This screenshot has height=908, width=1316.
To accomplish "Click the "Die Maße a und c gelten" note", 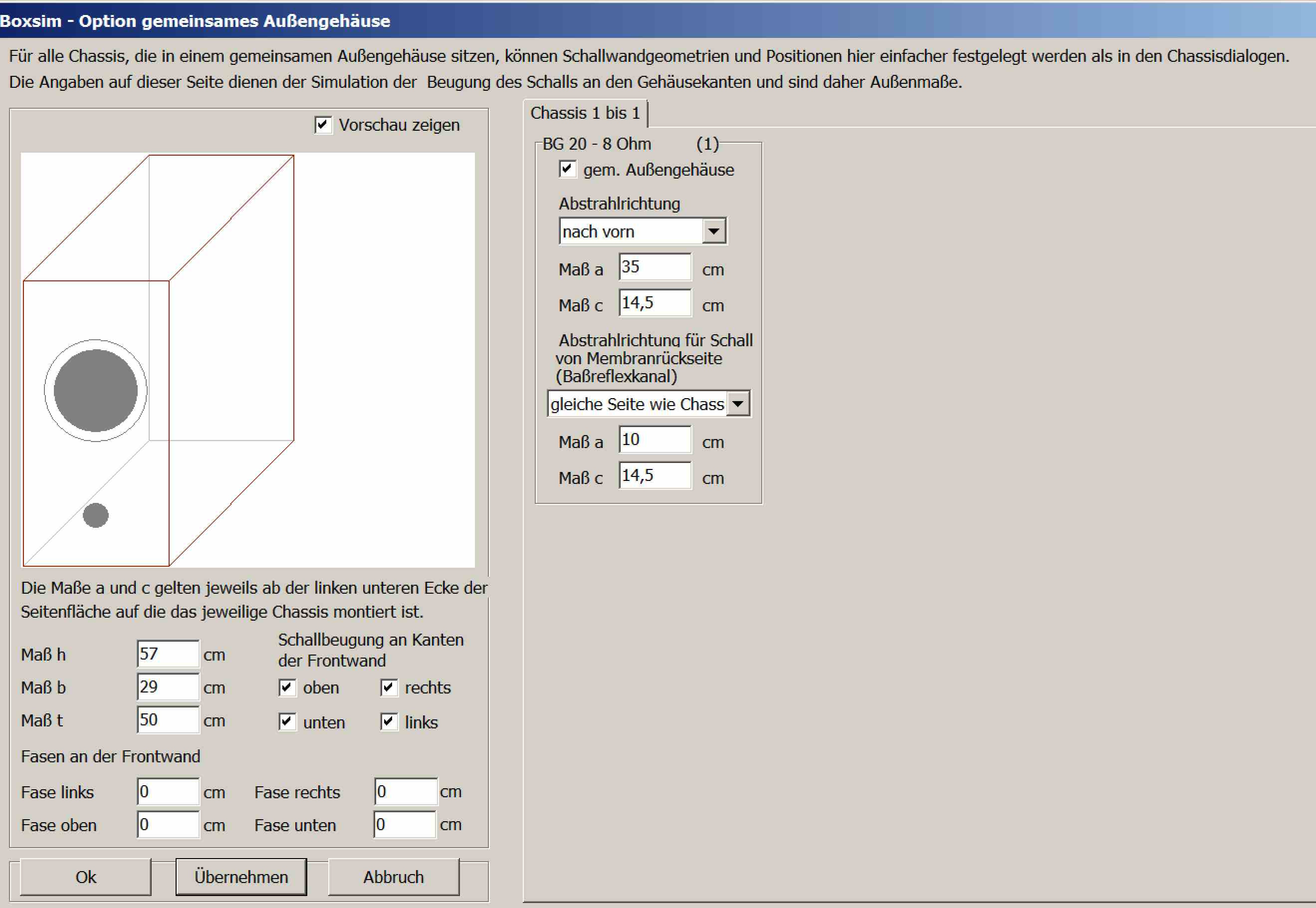I will tap(254, 600).
